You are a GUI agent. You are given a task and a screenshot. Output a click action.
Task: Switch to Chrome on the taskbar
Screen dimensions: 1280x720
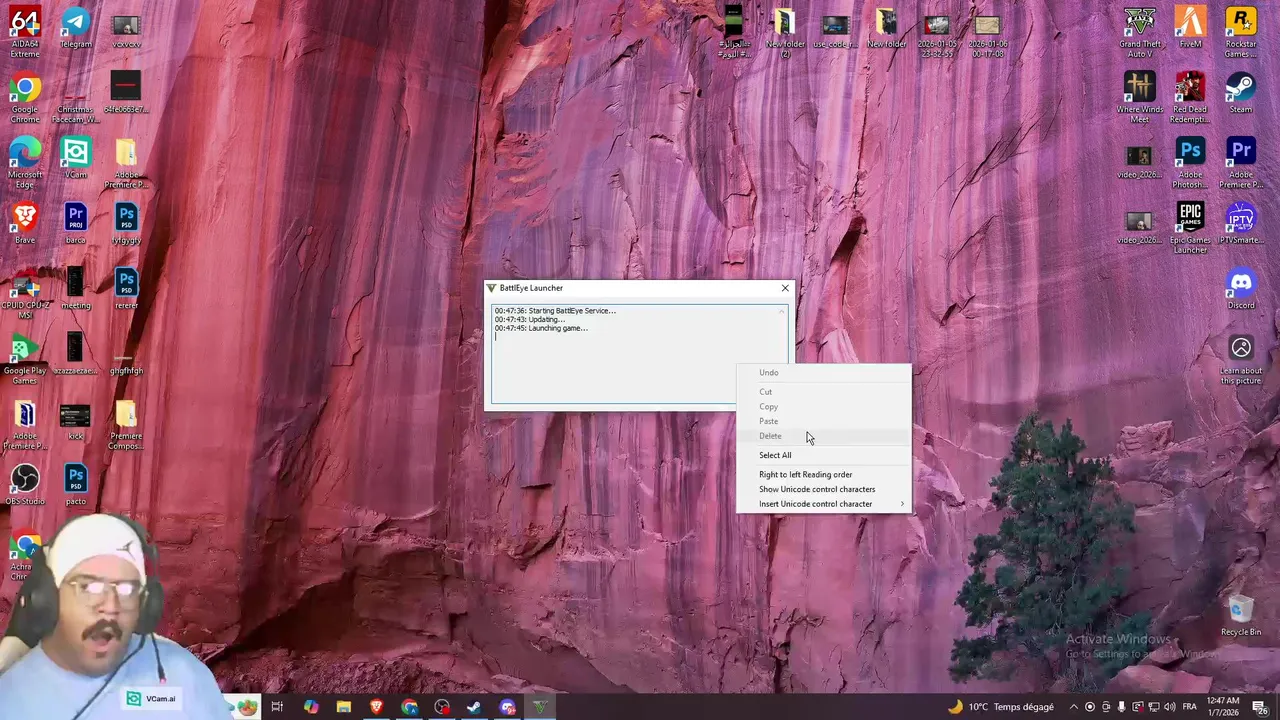(409, 707)
